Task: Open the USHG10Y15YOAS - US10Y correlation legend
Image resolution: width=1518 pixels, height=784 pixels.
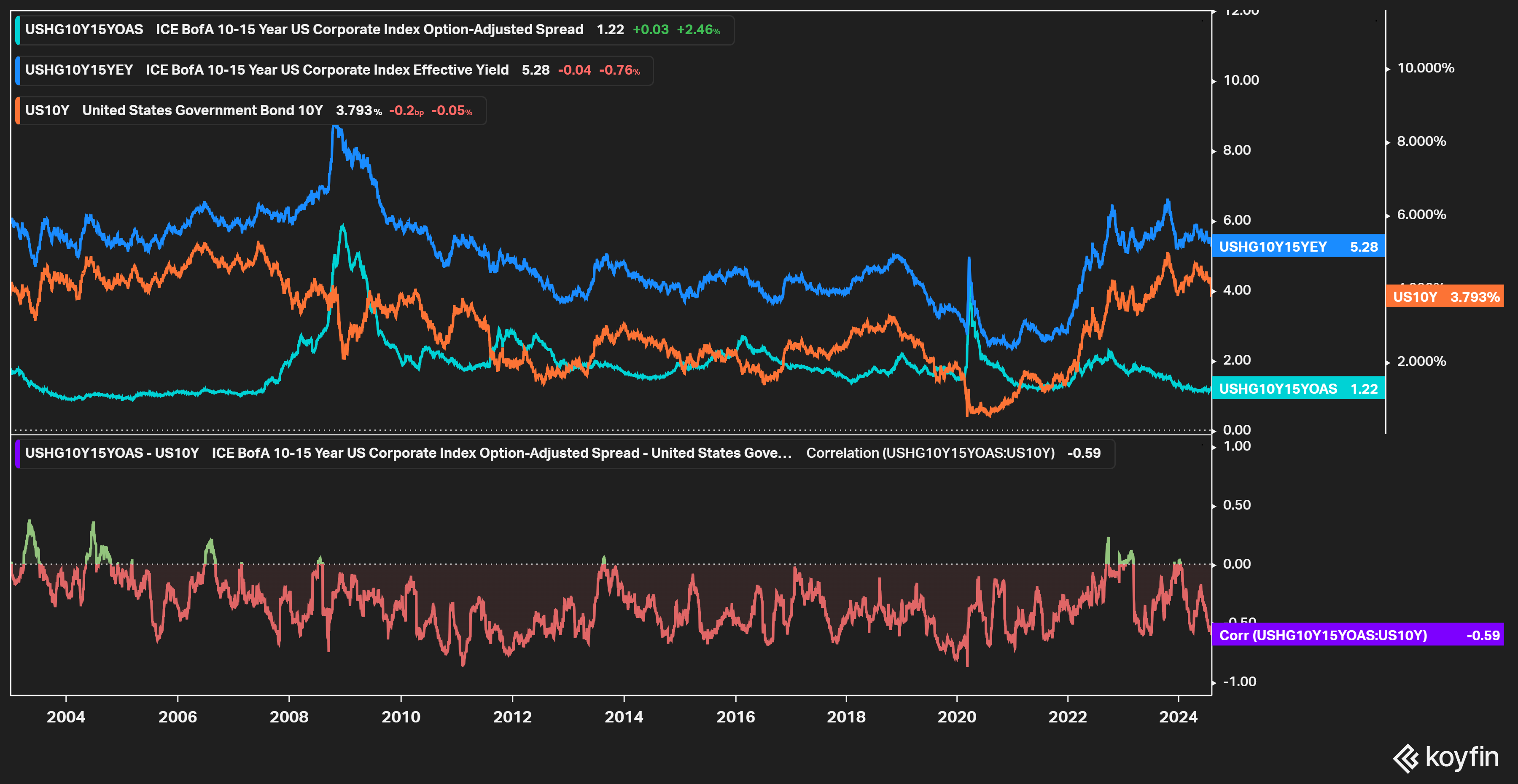Action: click(x=112, y=454)
